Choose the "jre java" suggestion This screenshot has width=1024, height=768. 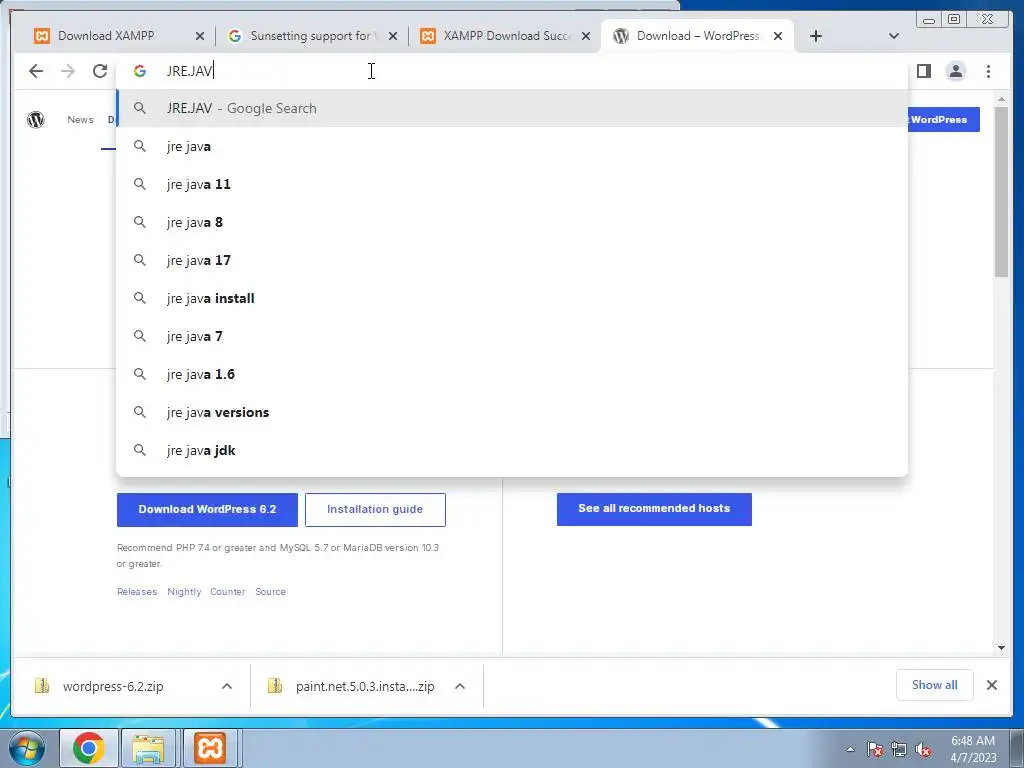click(x=512, y=146)
